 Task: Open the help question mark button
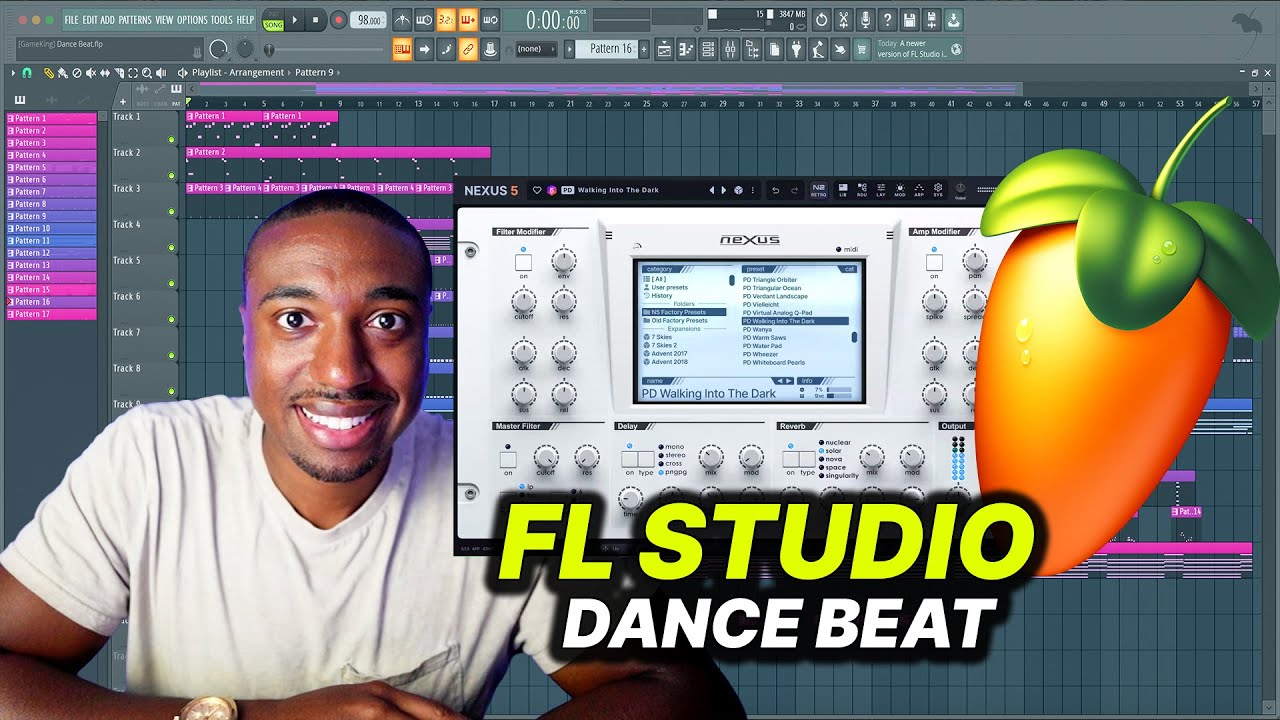[888, 20]
